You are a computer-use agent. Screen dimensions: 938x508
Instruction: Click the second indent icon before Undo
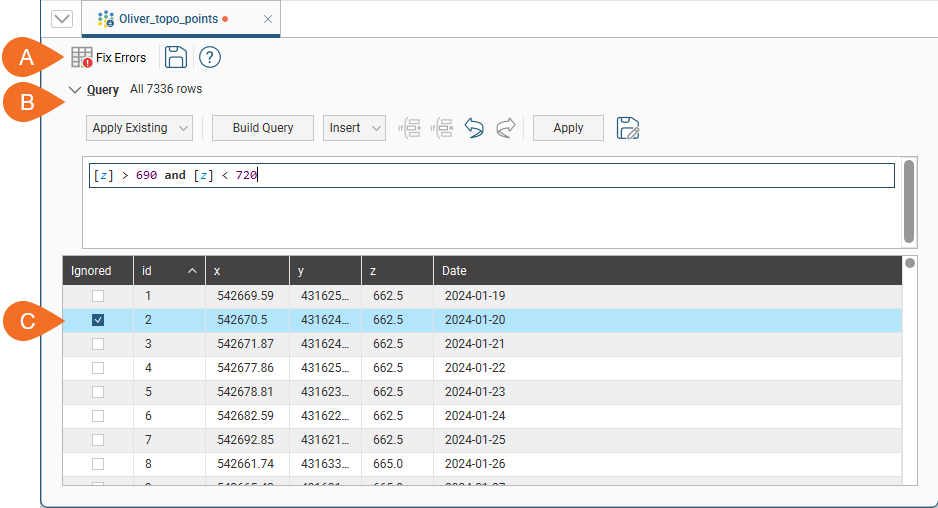click(441, 128)
